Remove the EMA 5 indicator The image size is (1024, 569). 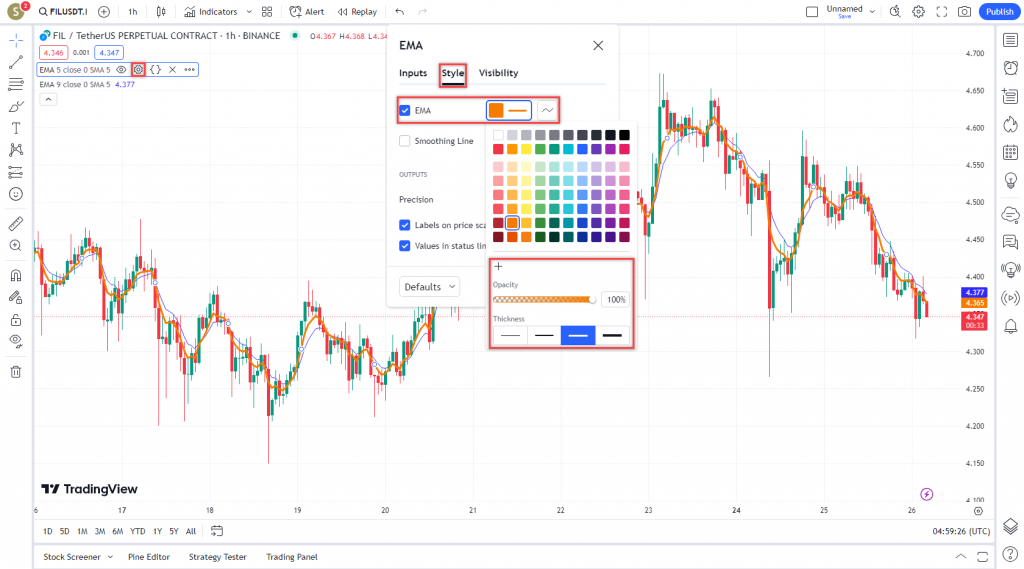pos(172,69)
